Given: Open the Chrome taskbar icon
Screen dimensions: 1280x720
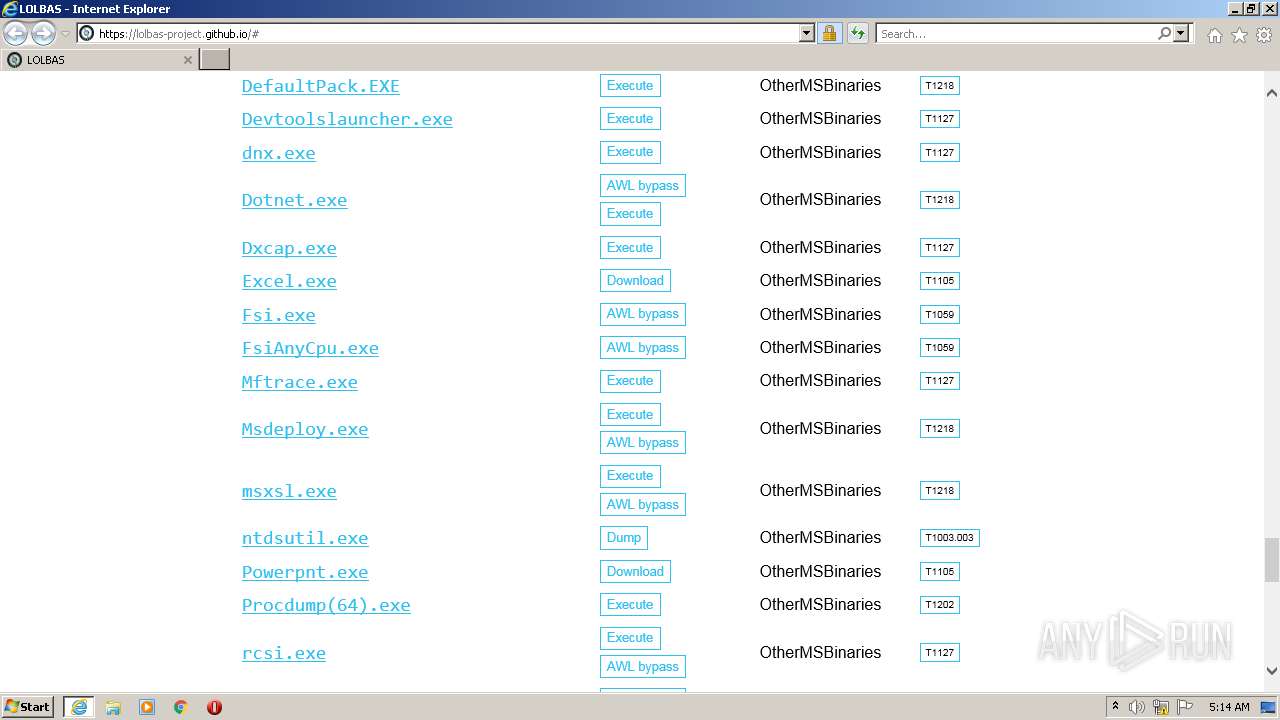Looking at the screenshot, I should 181,707.
